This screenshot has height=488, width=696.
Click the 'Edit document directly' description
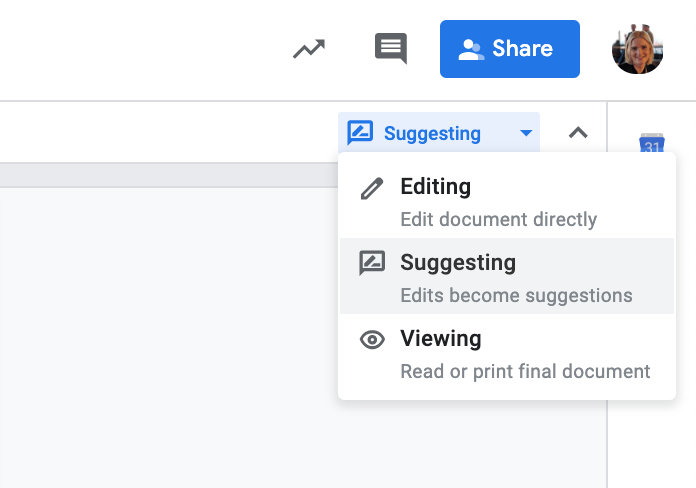click(x=498, y=219)
